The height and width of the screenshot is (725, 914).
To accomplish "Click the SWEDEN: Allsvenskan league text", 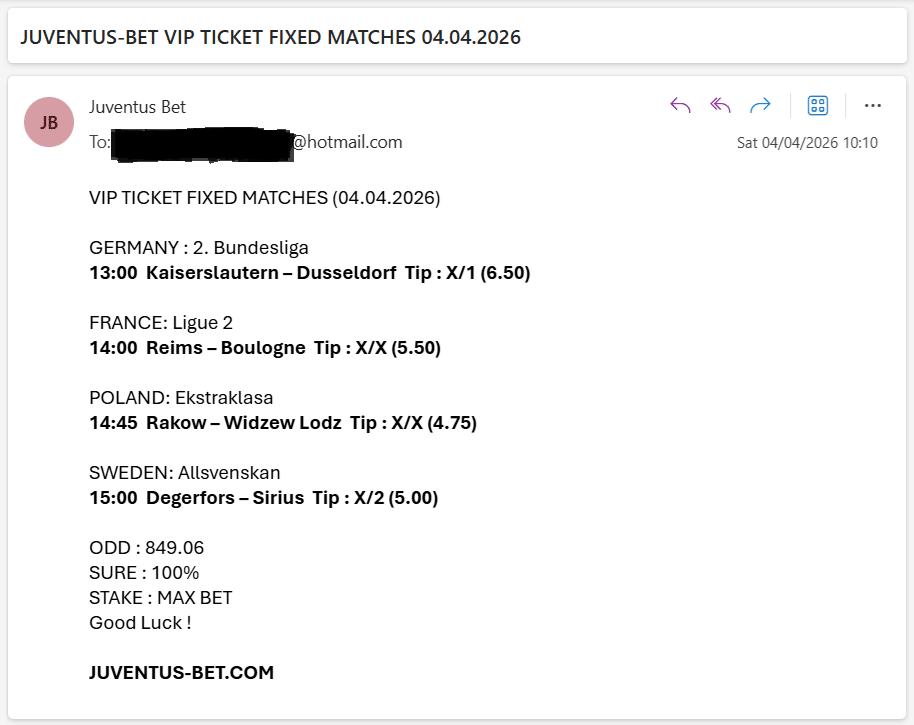I will pos(184,473).
